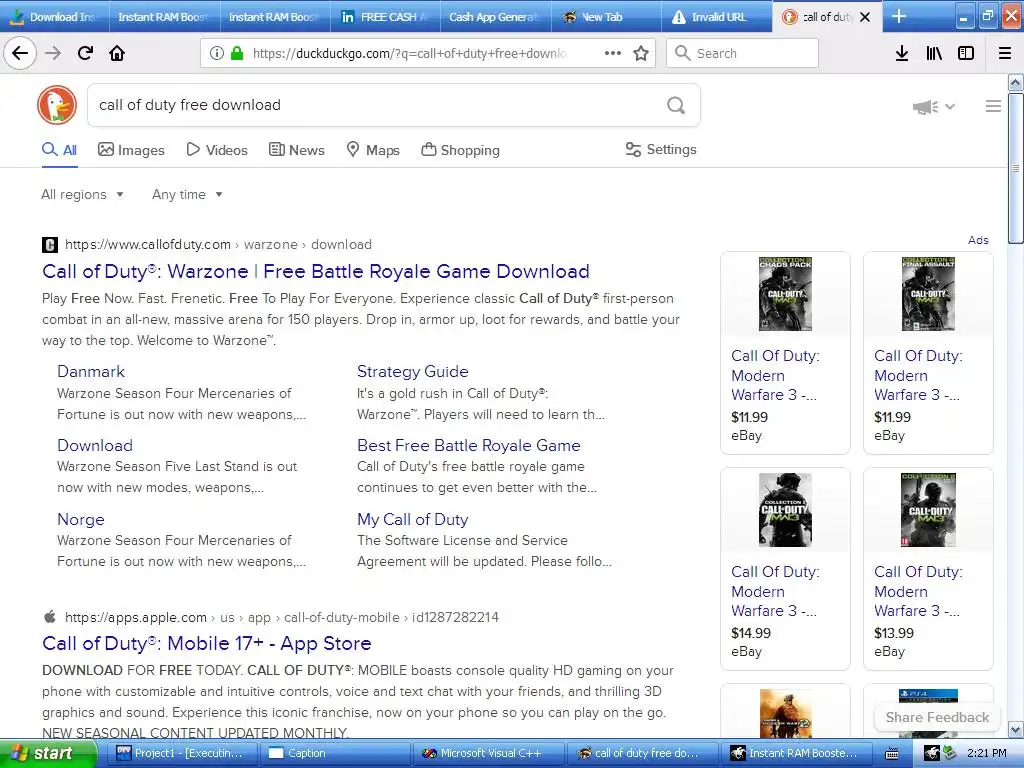Switch to the Invalid URL tab
Image resolution: width=1024 pixels, height=768 pixels.
[716, 17]
